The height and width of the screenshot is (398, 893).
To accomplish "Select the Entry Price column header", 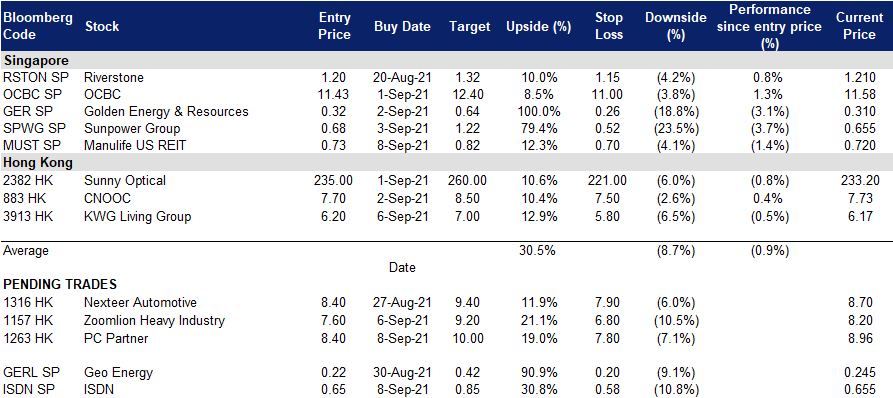I will [334, 26].
